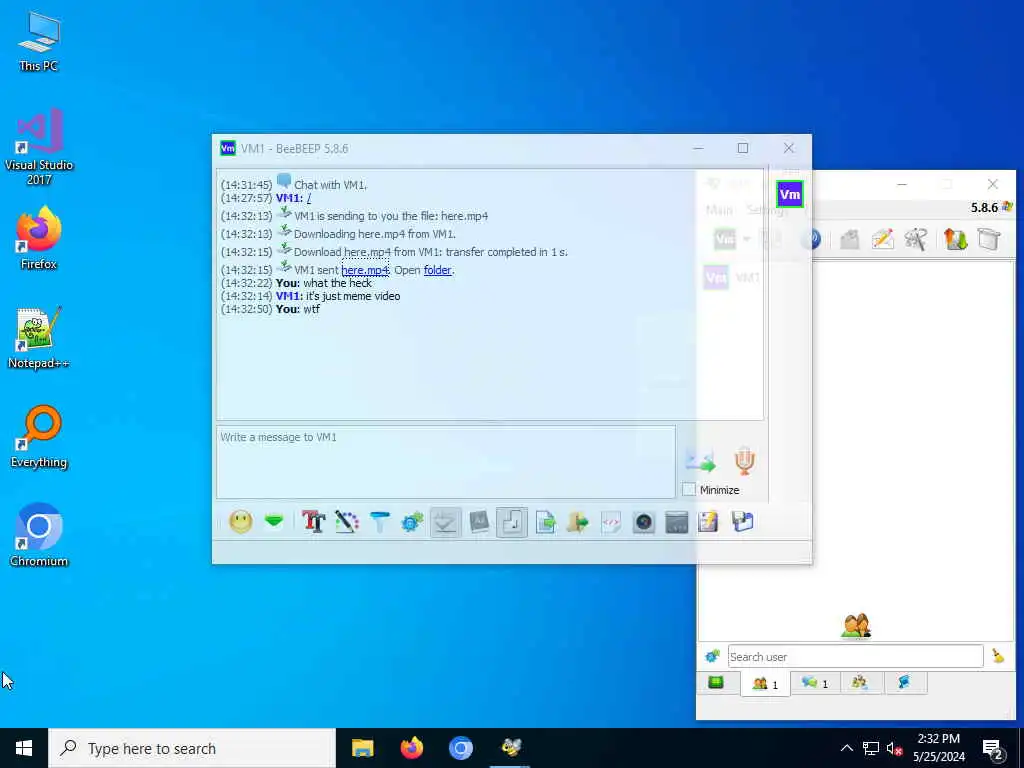Open chat settings blue-green gear icon
1024x768 pixels.
412,522
